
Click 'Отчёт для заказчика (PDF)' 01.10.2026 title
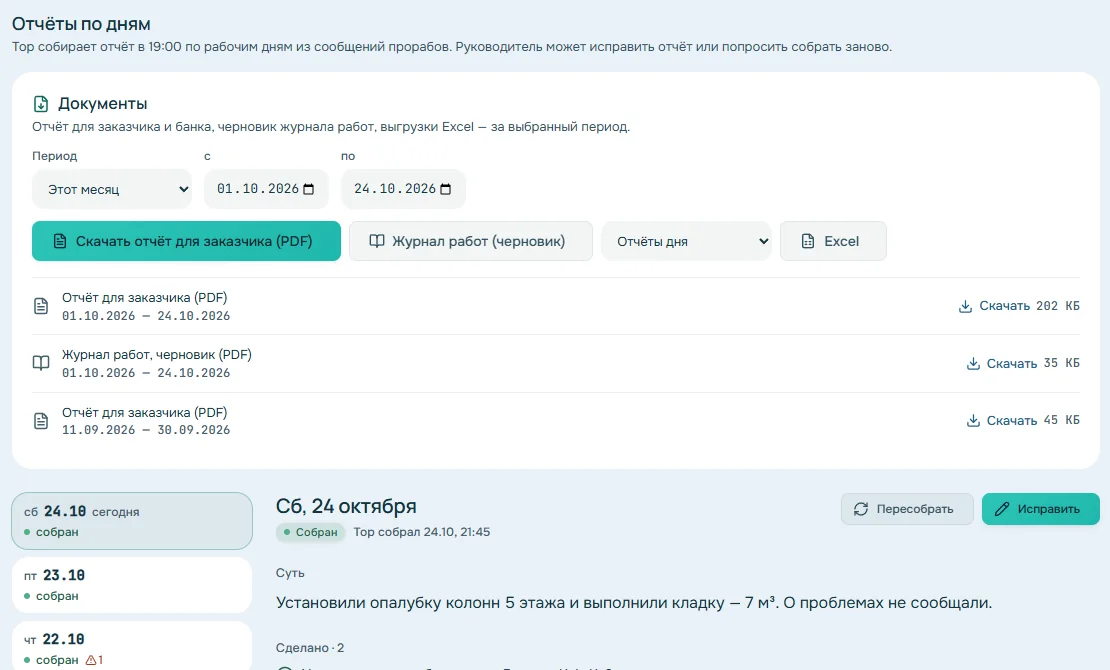click(144, 297)
